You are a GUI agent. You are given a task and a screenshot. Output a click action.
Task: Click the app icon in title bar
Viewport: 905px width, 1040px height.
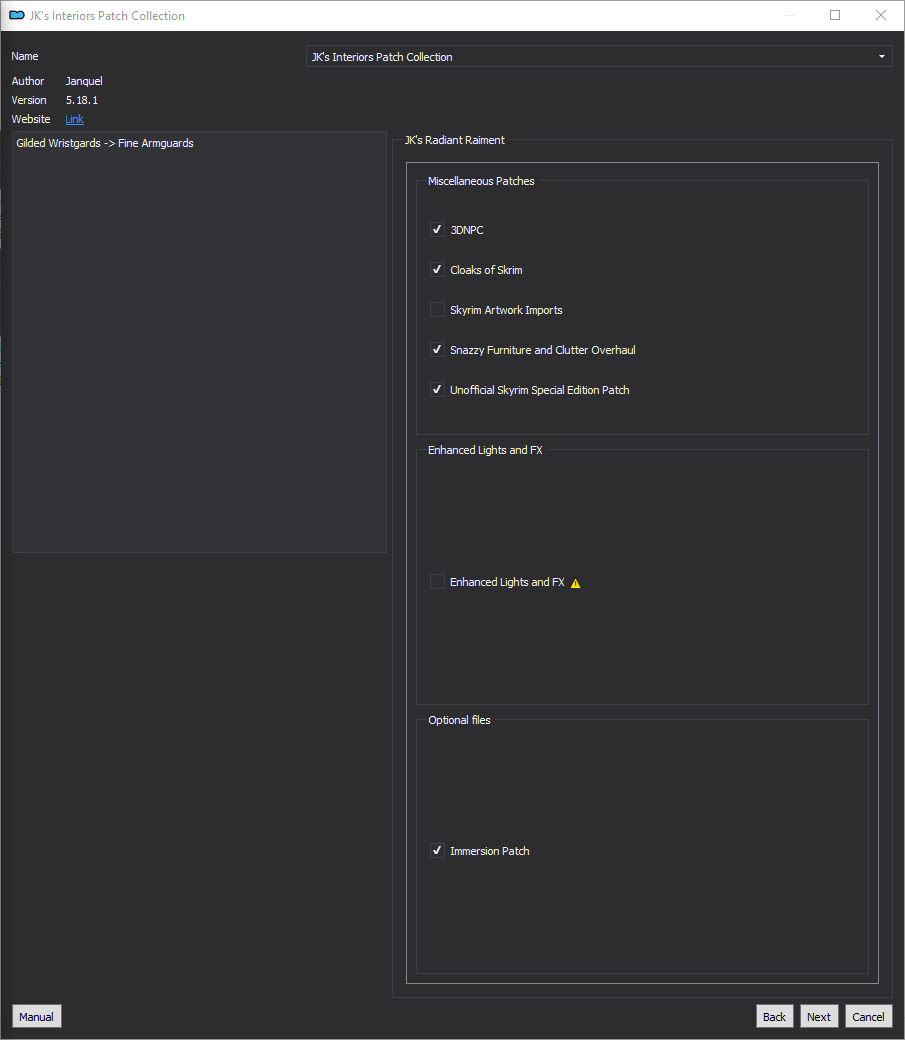(17, 15)
